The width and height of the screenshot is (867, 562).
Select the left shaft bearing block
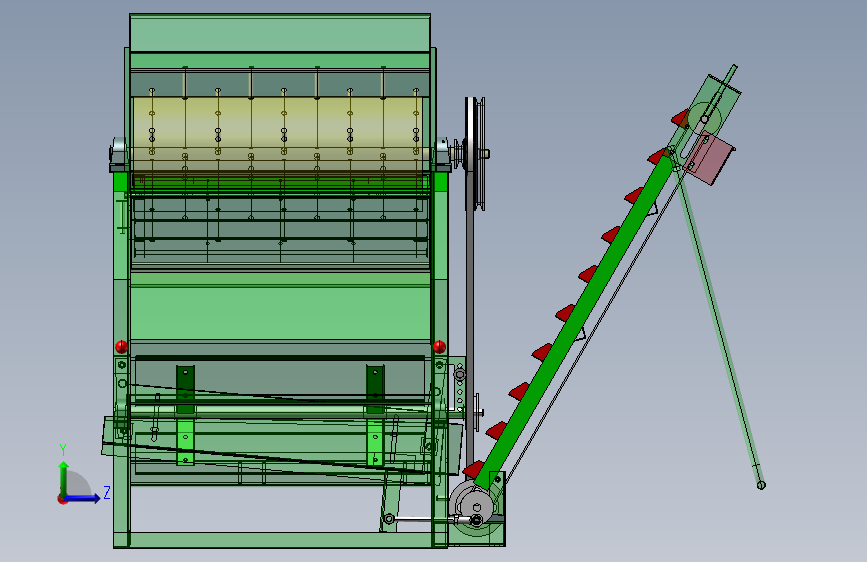[x=119, y=155]
